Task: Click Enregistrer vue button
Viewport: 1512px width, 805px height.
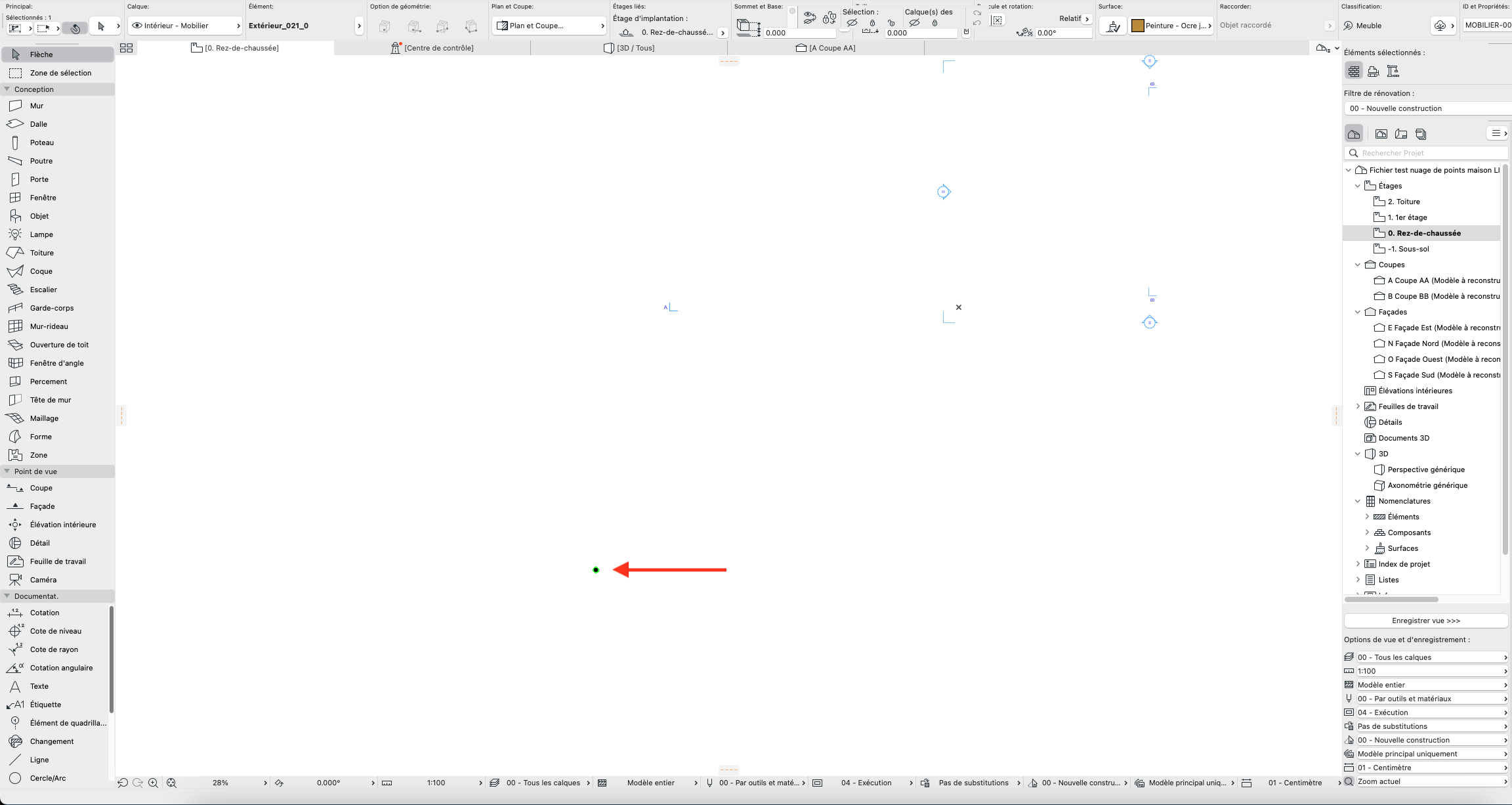Action: 1426,620
